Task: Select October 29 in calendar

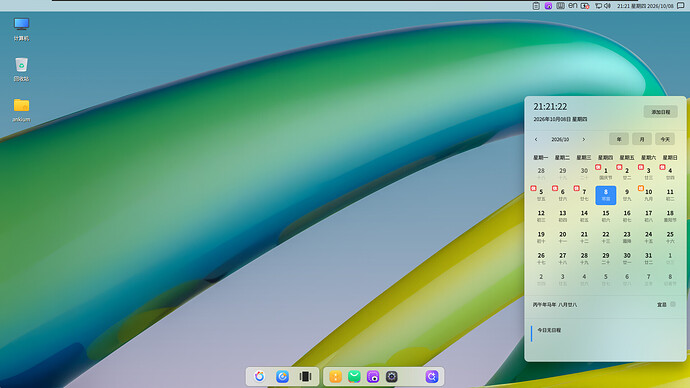Action: [x=606, y=258]
